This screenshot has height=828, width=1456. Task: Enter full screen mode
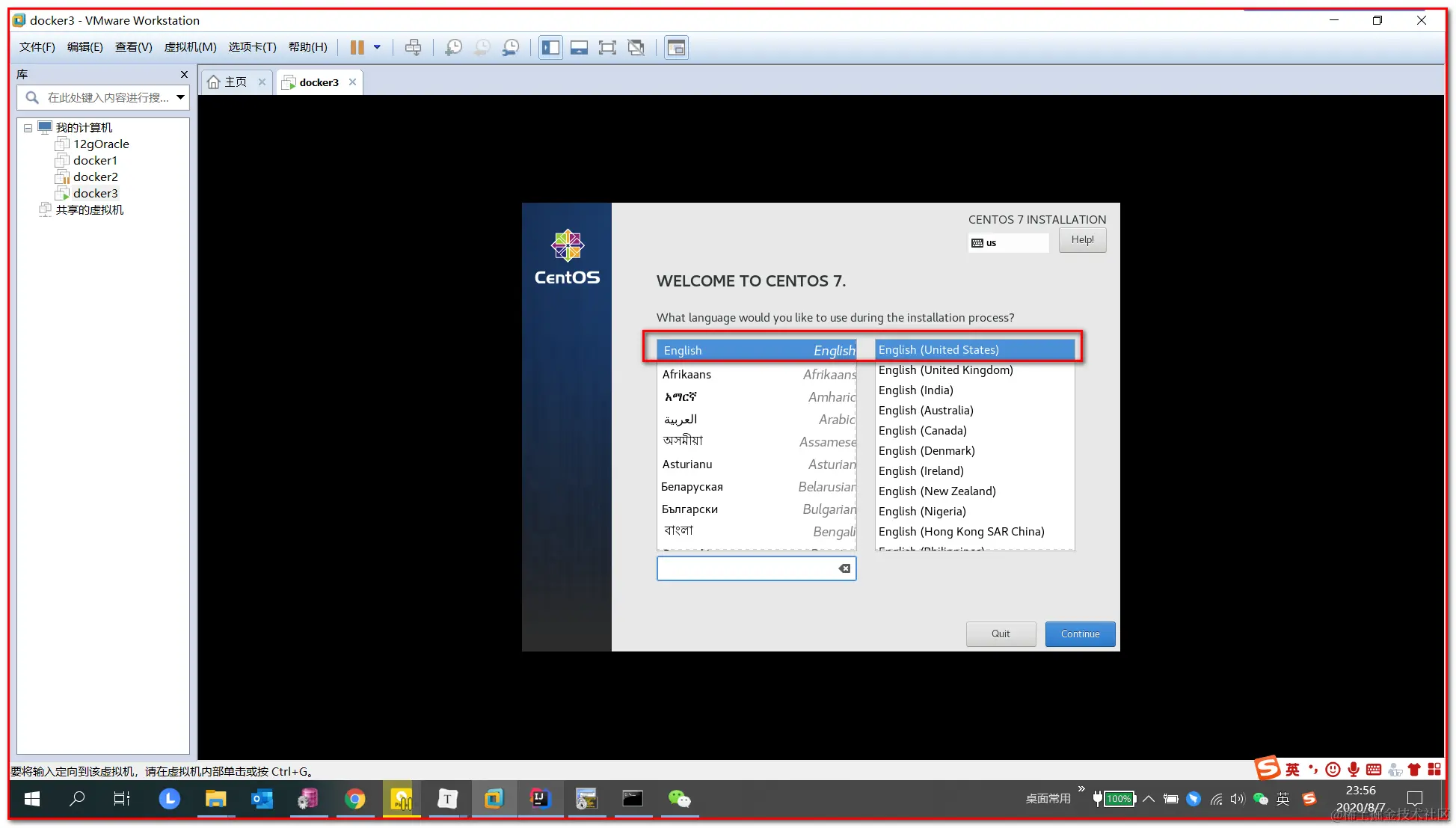click(x=607, y=47)
